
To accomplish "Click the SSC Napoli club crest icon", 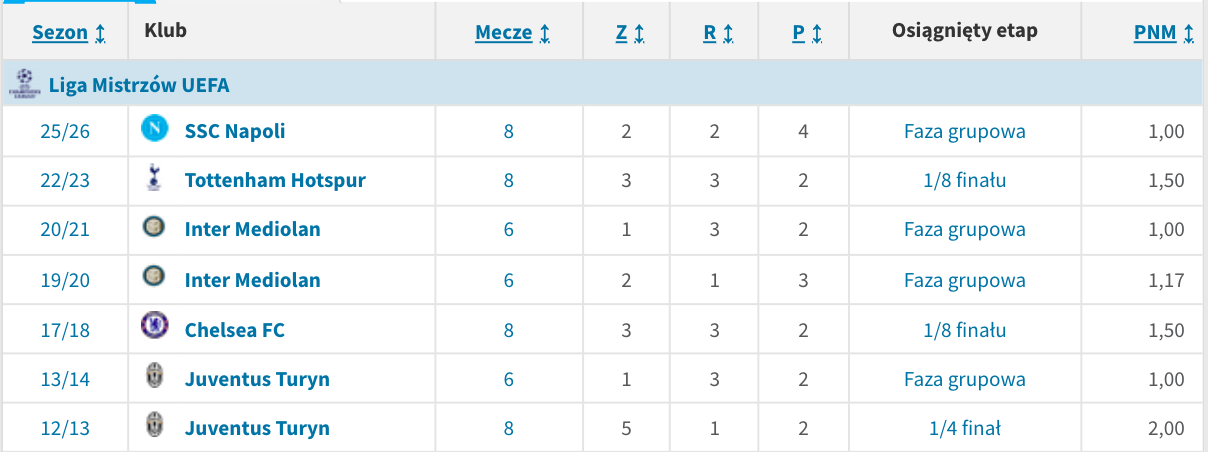I will [x=155, y=129].
